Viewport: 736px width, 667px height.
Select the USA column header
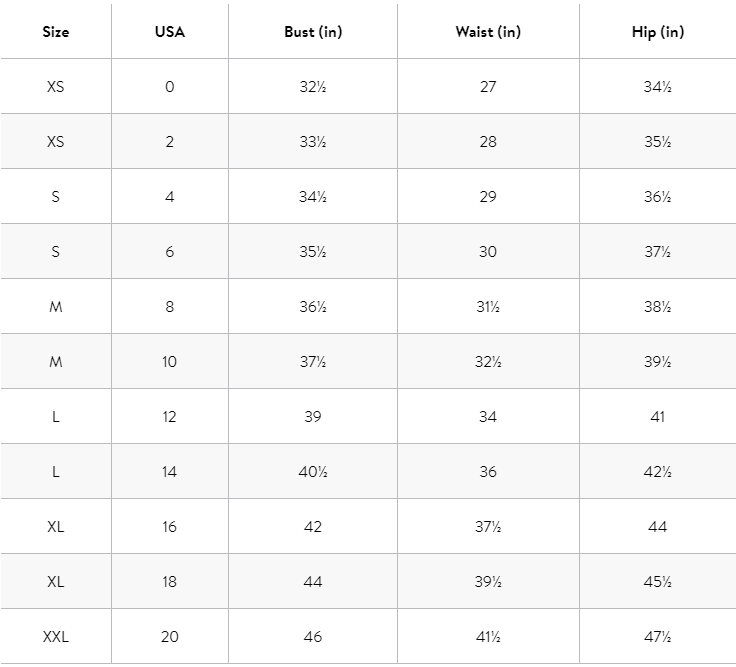pyautogui.click(x=169, y=32)
